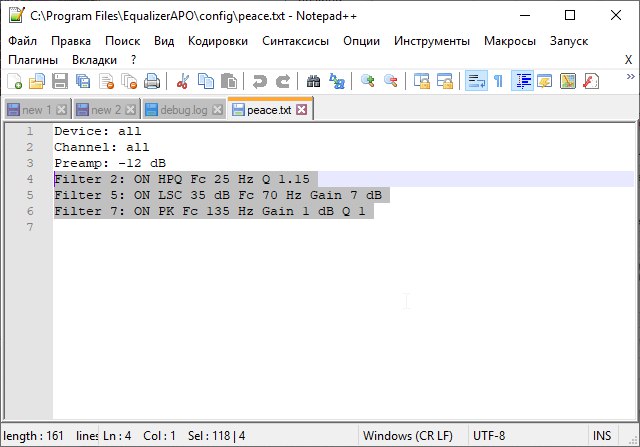This screenshot has width=640, height=447.
Task: Toggle synchronized vertical scrolling icon
Action: pos(421,81)
